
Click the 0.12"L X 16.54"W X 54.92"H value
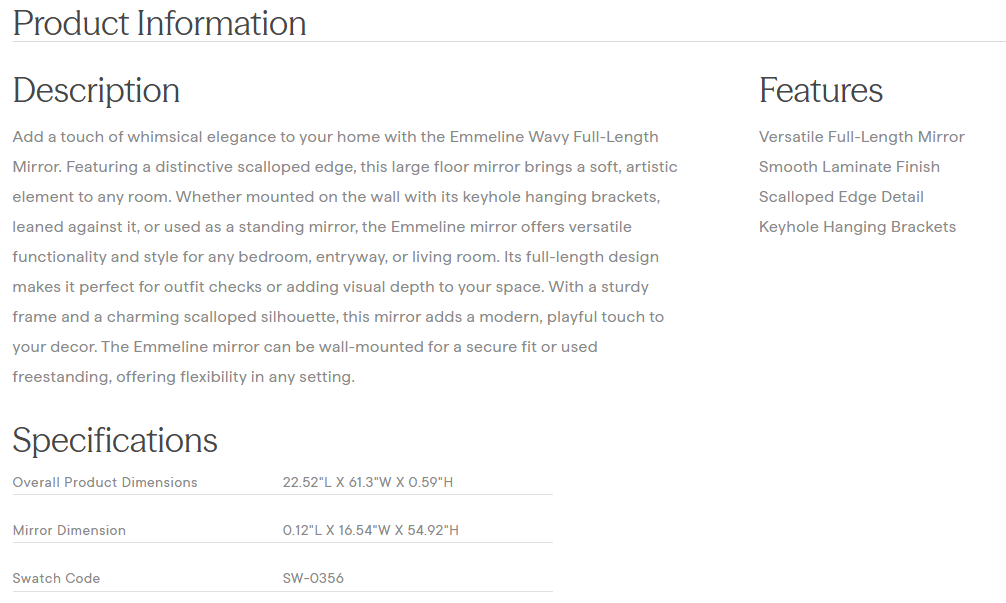(x=371, y=530)
